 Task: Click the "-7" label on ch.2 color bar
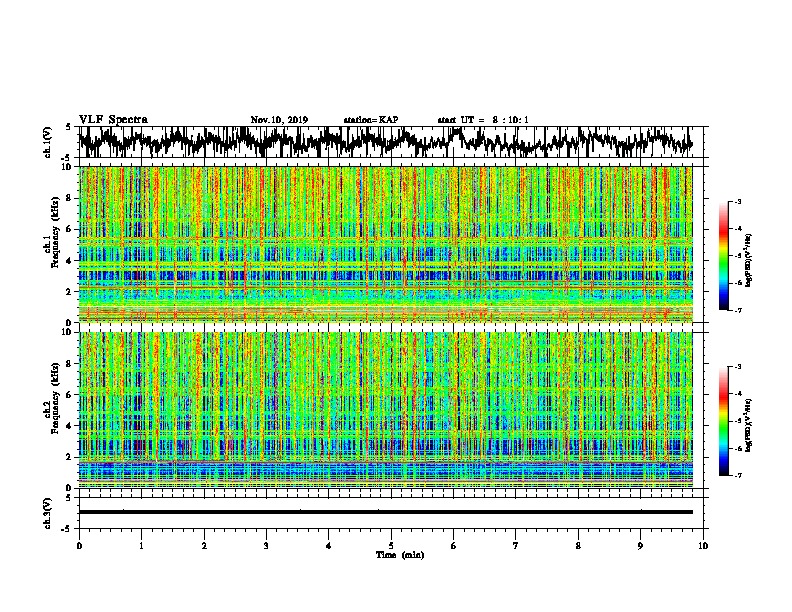(x=737, y=475)
